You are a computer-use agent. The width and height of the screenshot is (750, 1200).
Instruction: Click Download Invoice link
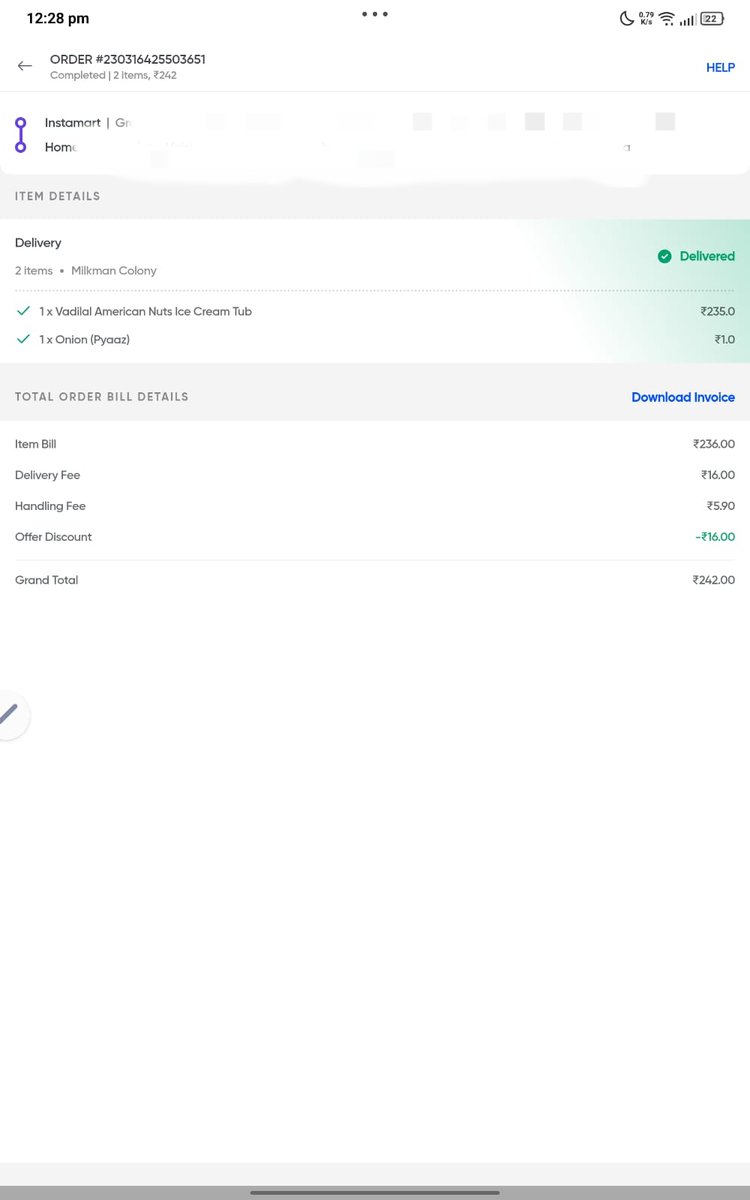click(x=683, y=397)
